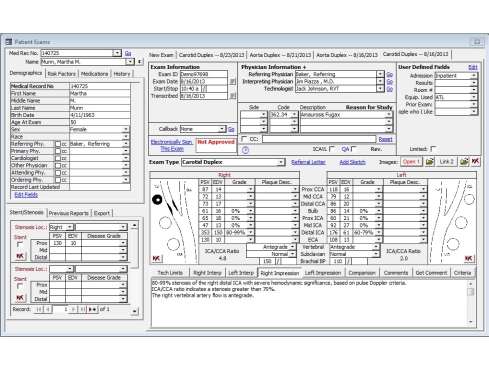This screenshot has width=489, height=371.
Task: Click Electronically Sign This Exam link
Action: pyautogui.click(x=172, y=145)
